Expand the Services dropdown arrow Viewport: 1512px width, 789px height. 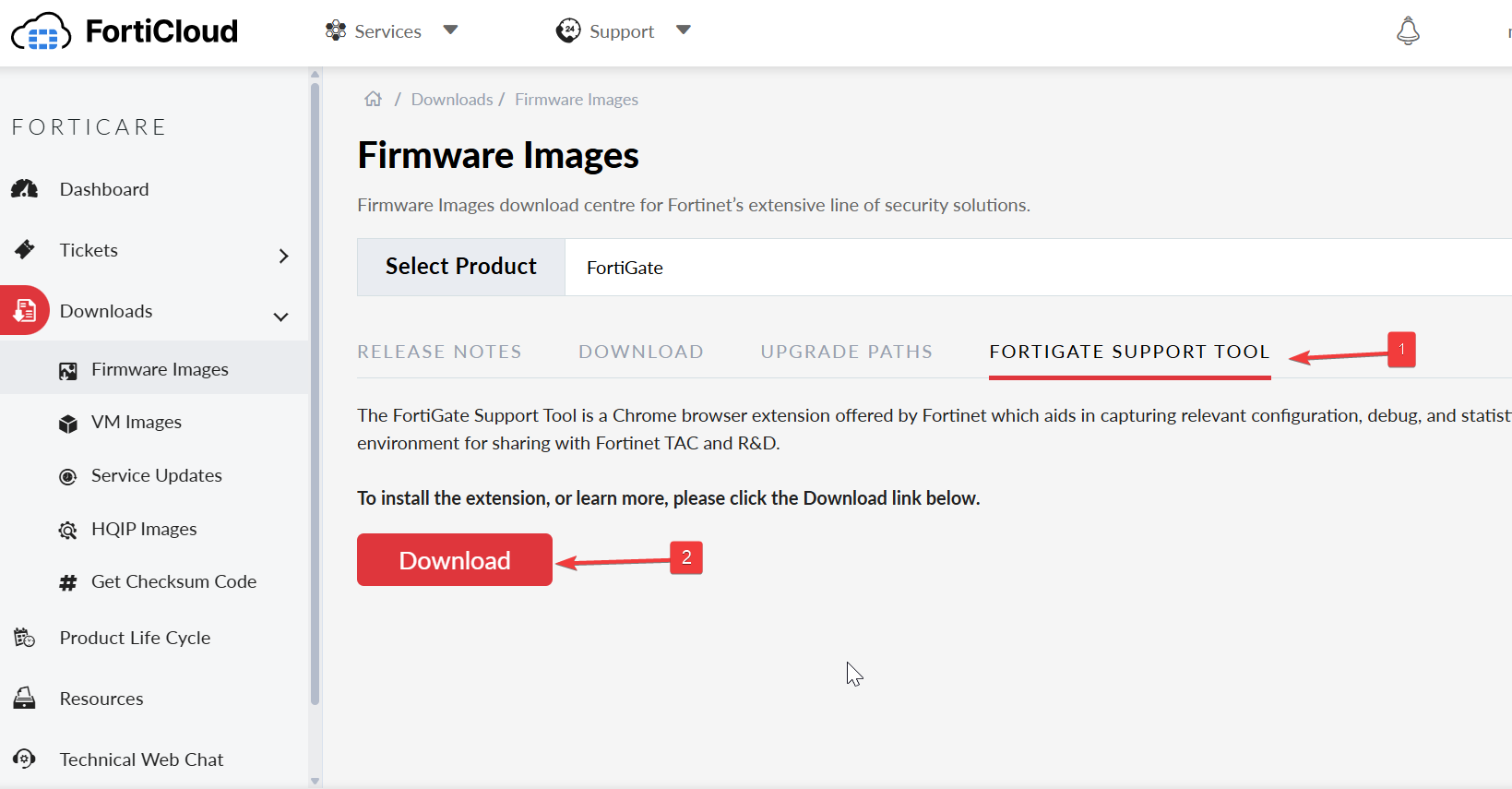(x=450, y=30)
